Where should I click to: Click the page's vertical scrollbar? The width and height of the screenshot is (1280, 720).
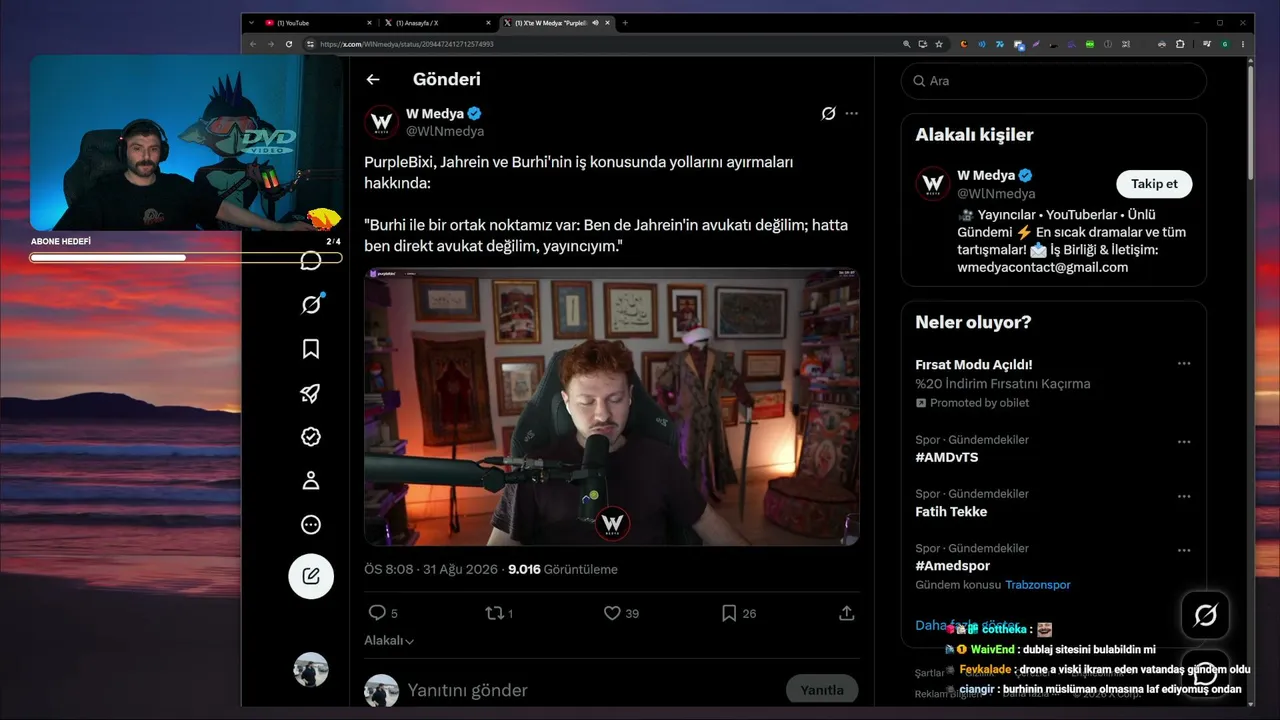(1250, 122)
